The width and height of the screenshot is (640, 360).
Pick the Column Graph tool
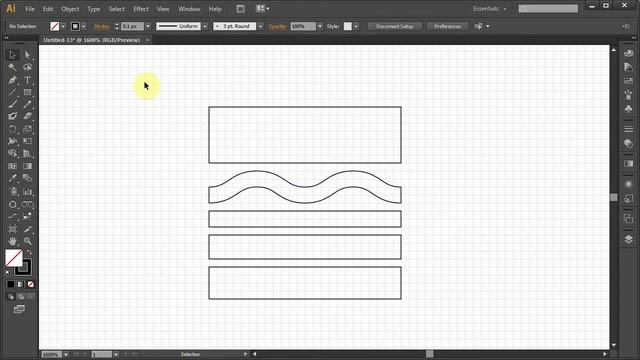[x=27, y=191]
